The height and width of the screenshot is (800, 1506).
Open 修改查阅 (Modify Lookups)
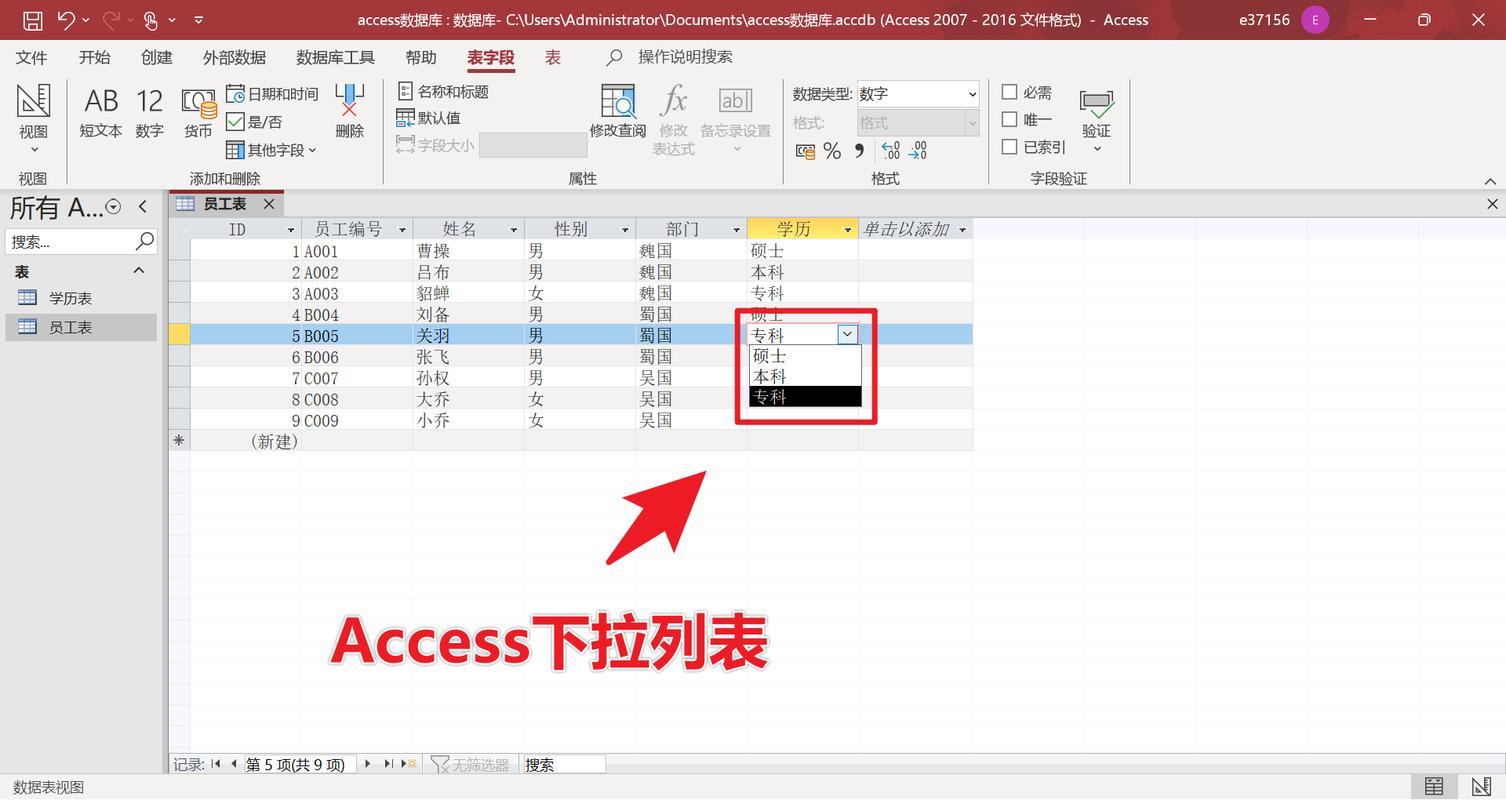[x=619, y=112]
